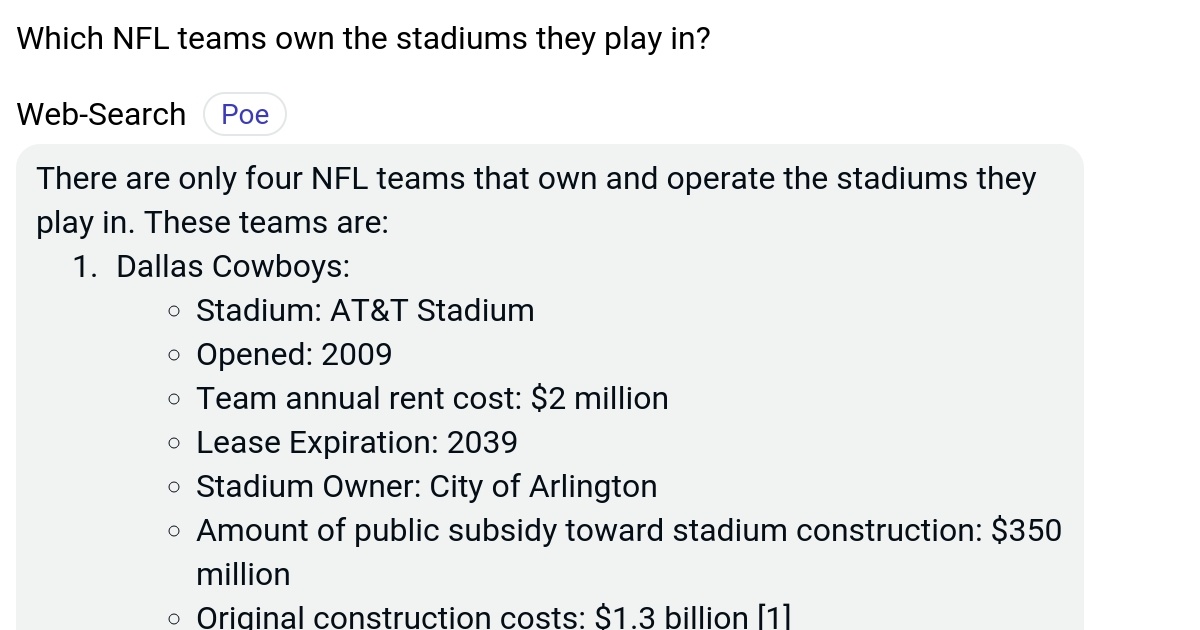
Task: Click the bullet next to AT&T Stadium
Action: point(174,311)
